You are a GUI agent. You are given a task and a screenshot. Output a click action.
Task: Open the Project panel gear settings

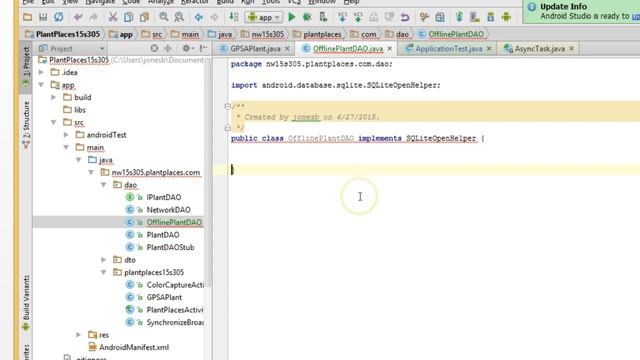tap(187, 49)
